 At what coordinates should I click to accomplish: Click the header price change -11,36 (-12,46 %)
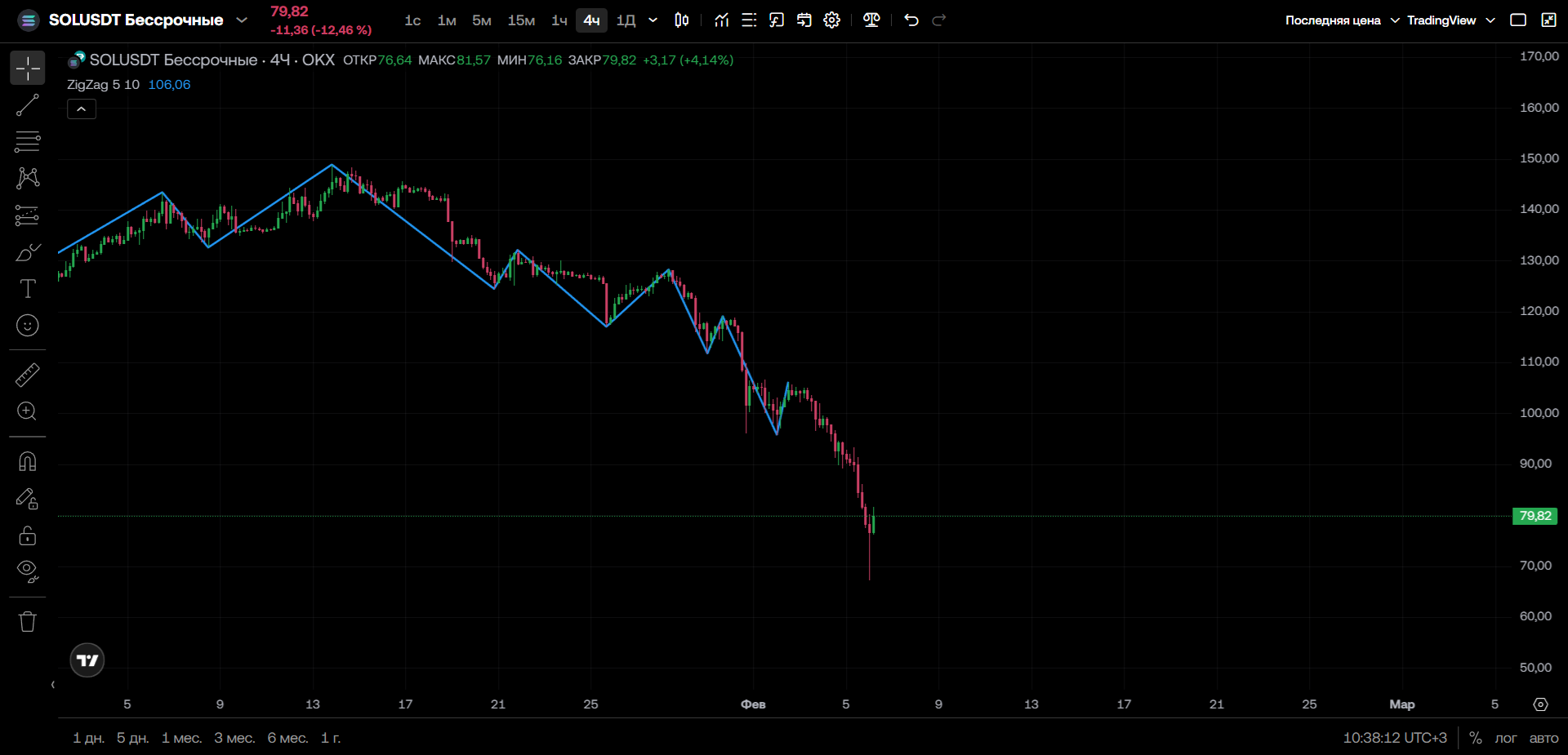[x=321, y=30]
